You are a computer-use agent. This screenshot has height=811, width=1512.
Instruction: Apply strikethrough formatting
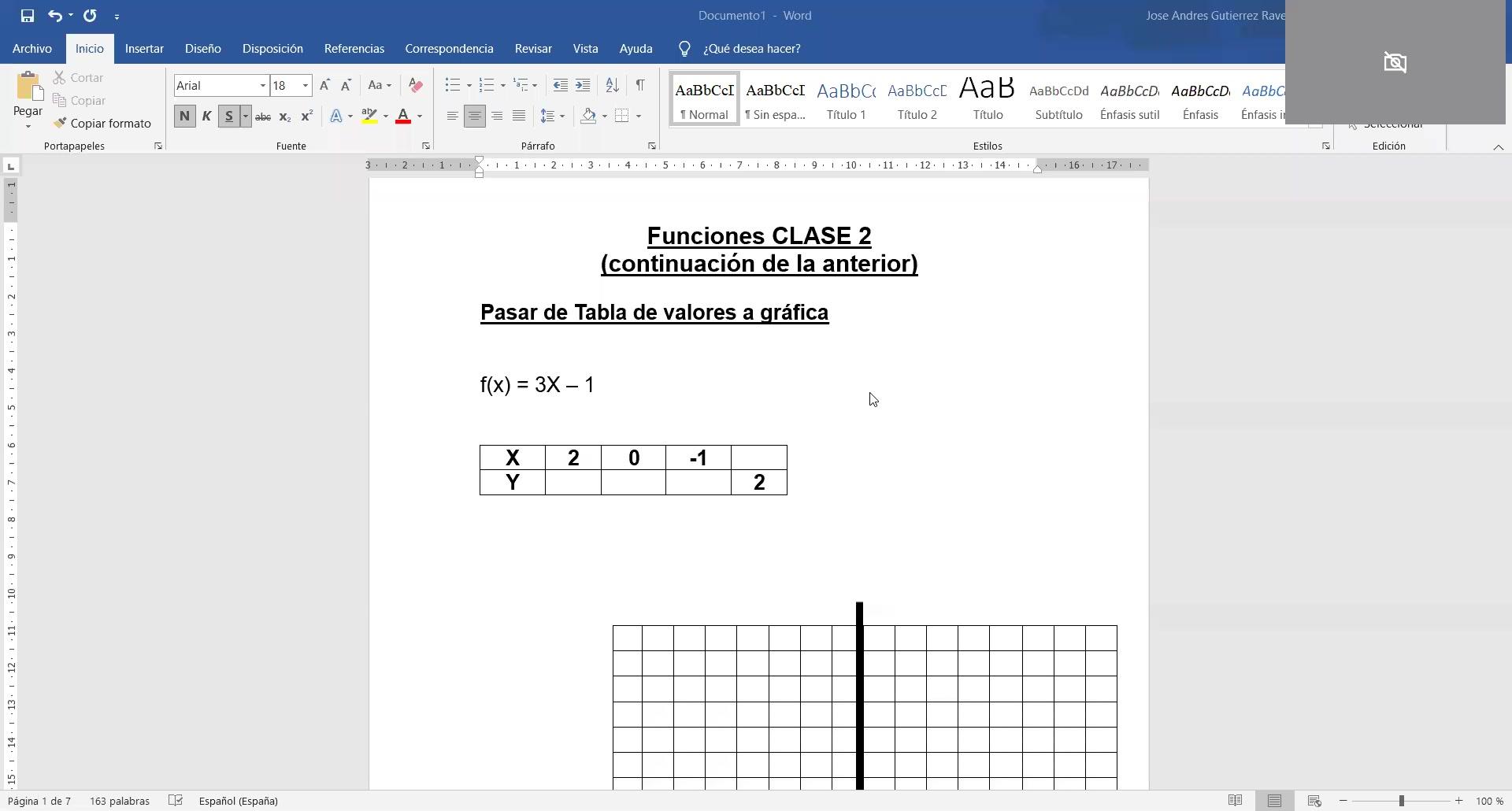(263, 117)
